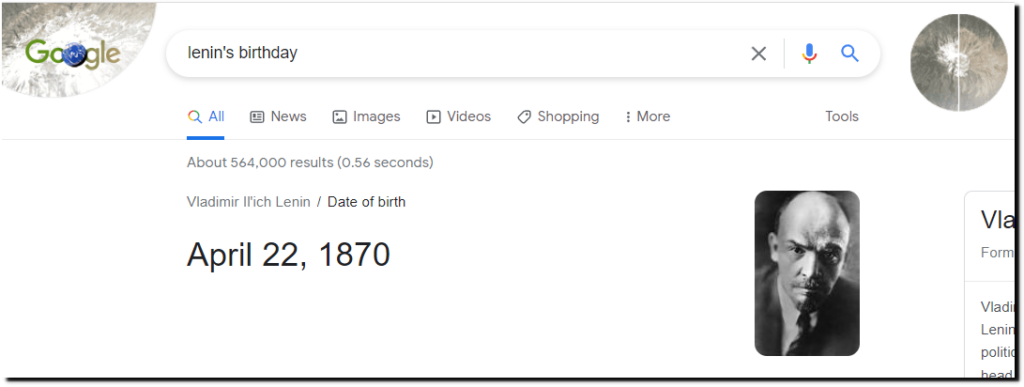1024x387 pixels.
Task: Click the Images tab picture icon
Action: point(340,117)
